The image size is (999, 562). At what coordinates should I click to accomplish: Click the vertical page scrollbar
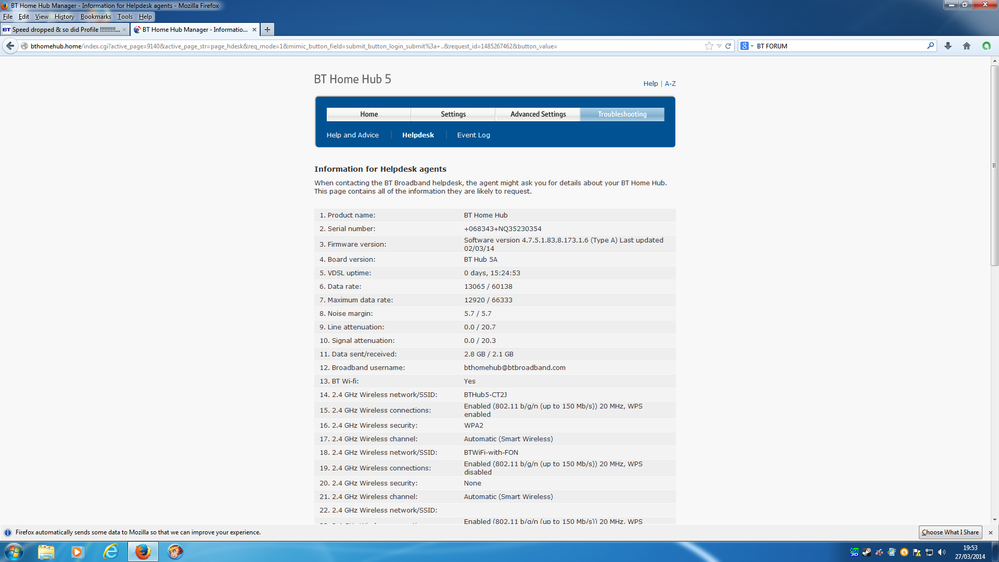(x=995, y=290)
